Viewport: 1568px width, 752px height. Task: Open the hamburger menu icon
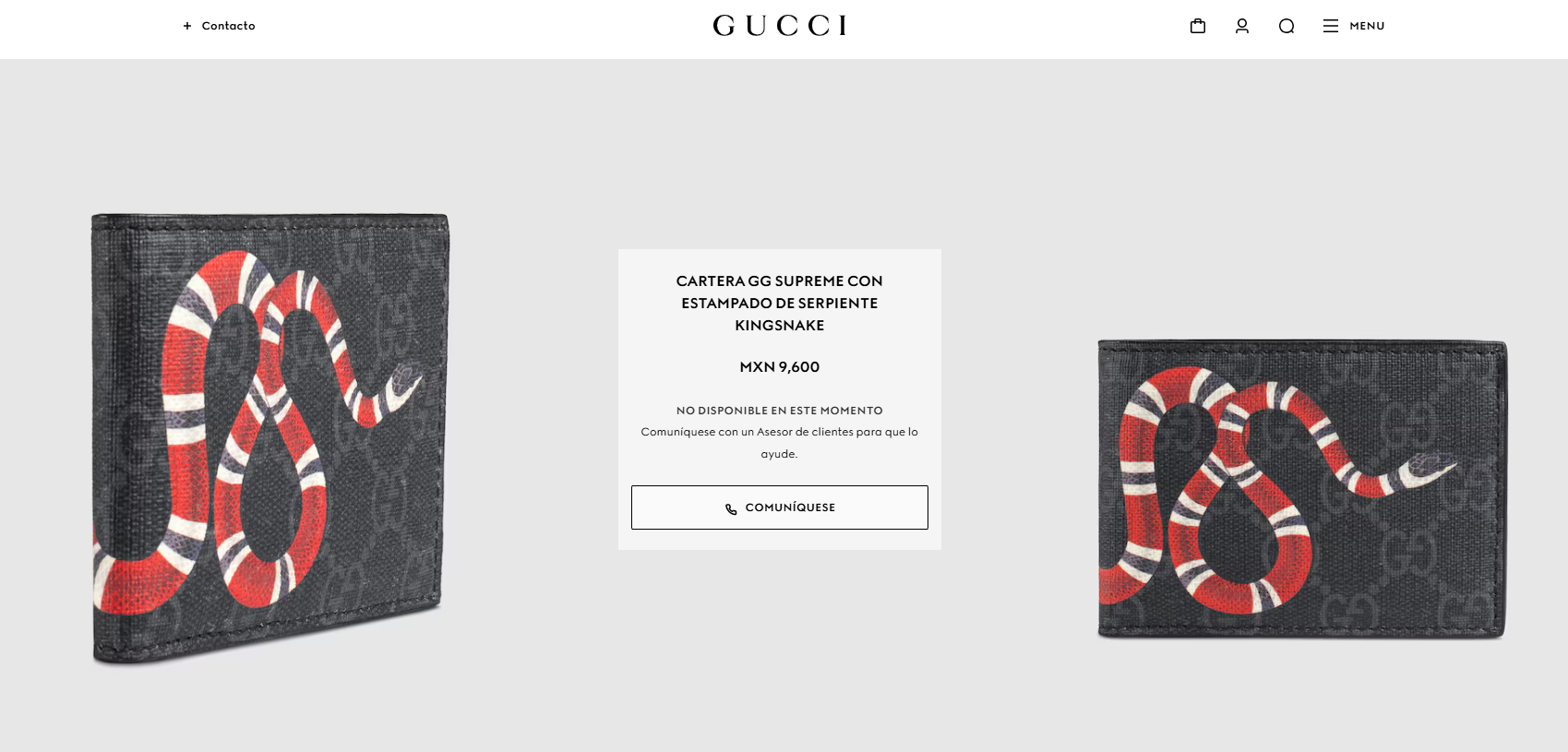[1331, 26]
